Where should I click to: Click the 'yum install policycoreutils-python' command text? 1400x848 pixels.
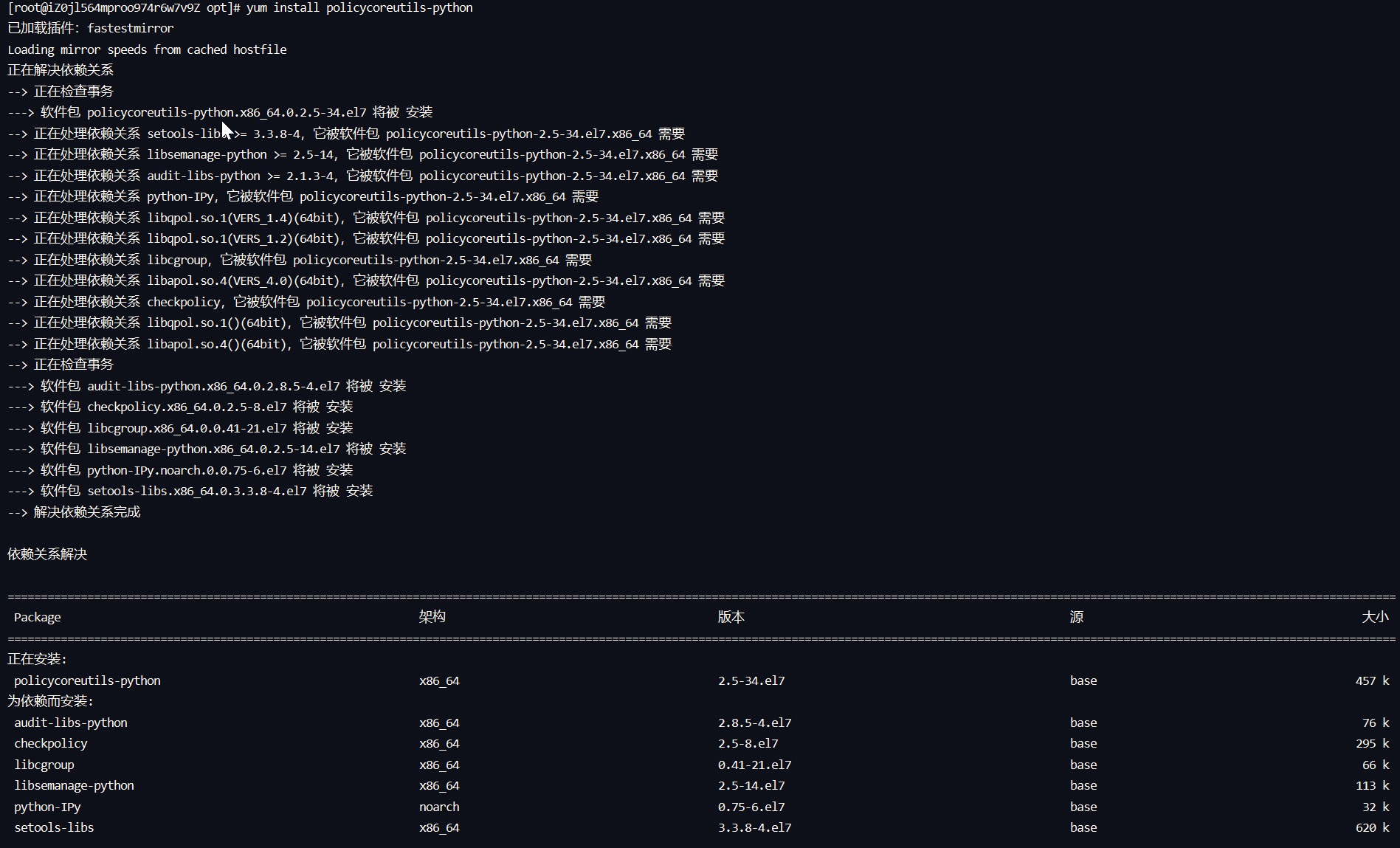pos(359,7)
